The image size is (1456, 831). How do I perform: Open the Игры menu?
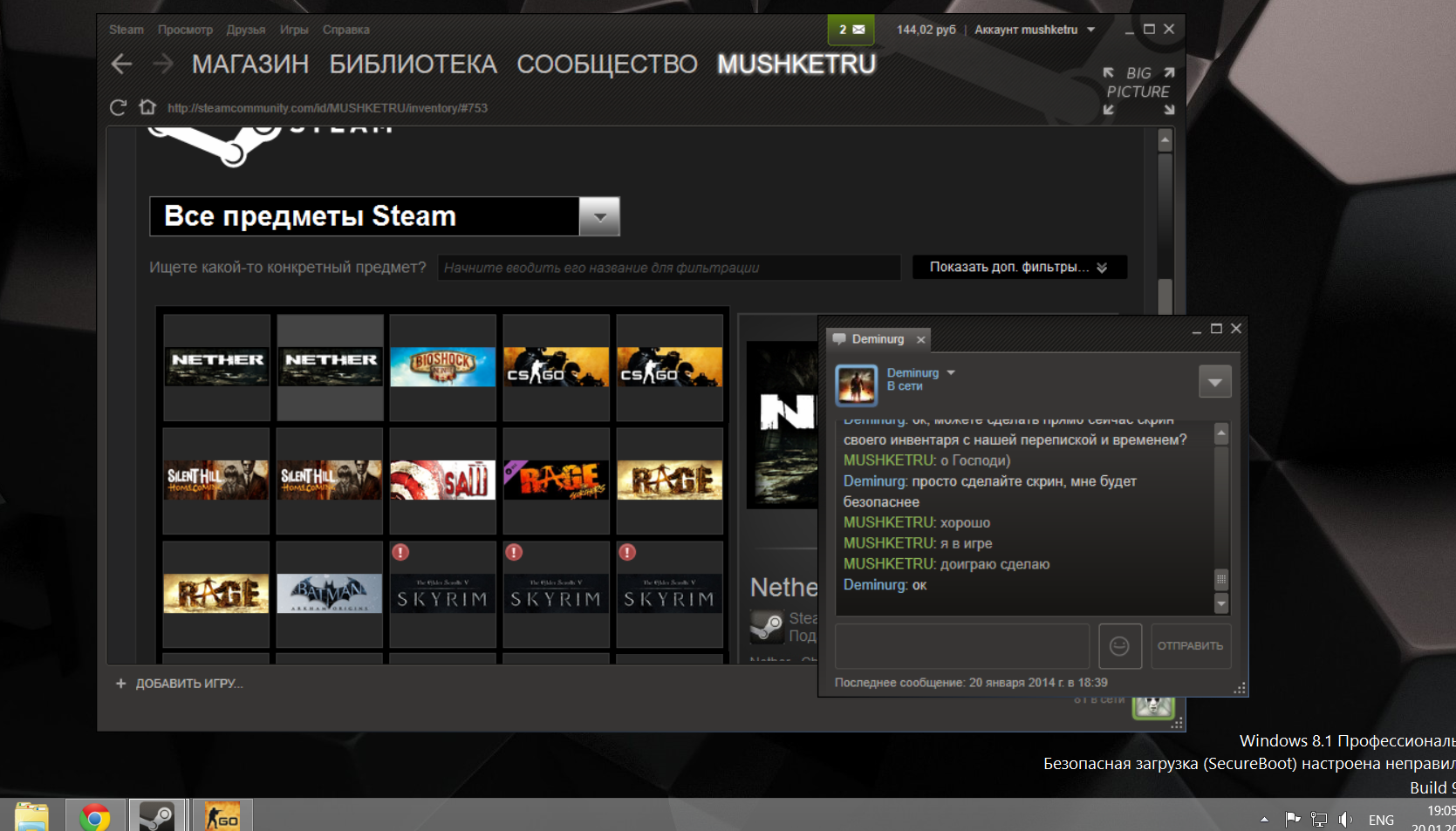pos(294,30)
